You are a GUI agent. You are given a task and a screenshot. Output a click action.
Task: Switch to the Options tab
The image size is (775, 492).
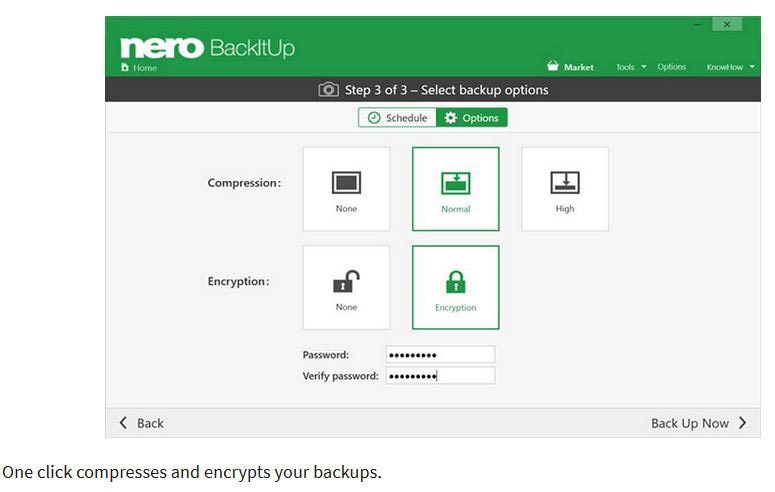pyautogui.click(x=472, y=118)
